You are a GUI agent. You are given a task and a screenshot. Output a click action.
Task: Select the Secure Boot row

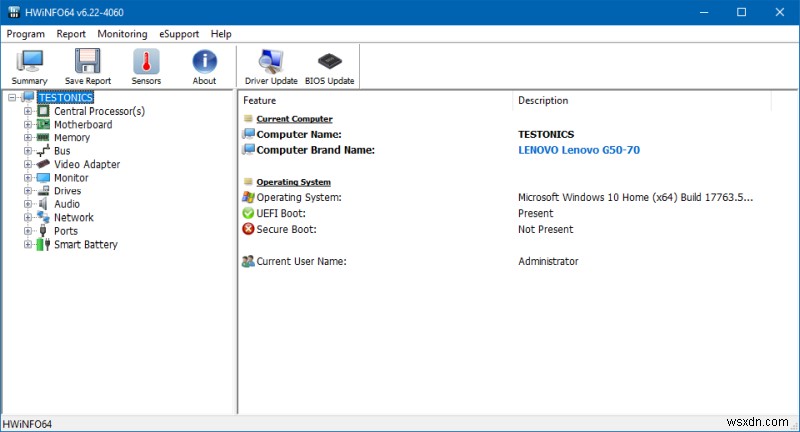pos(286,229)
